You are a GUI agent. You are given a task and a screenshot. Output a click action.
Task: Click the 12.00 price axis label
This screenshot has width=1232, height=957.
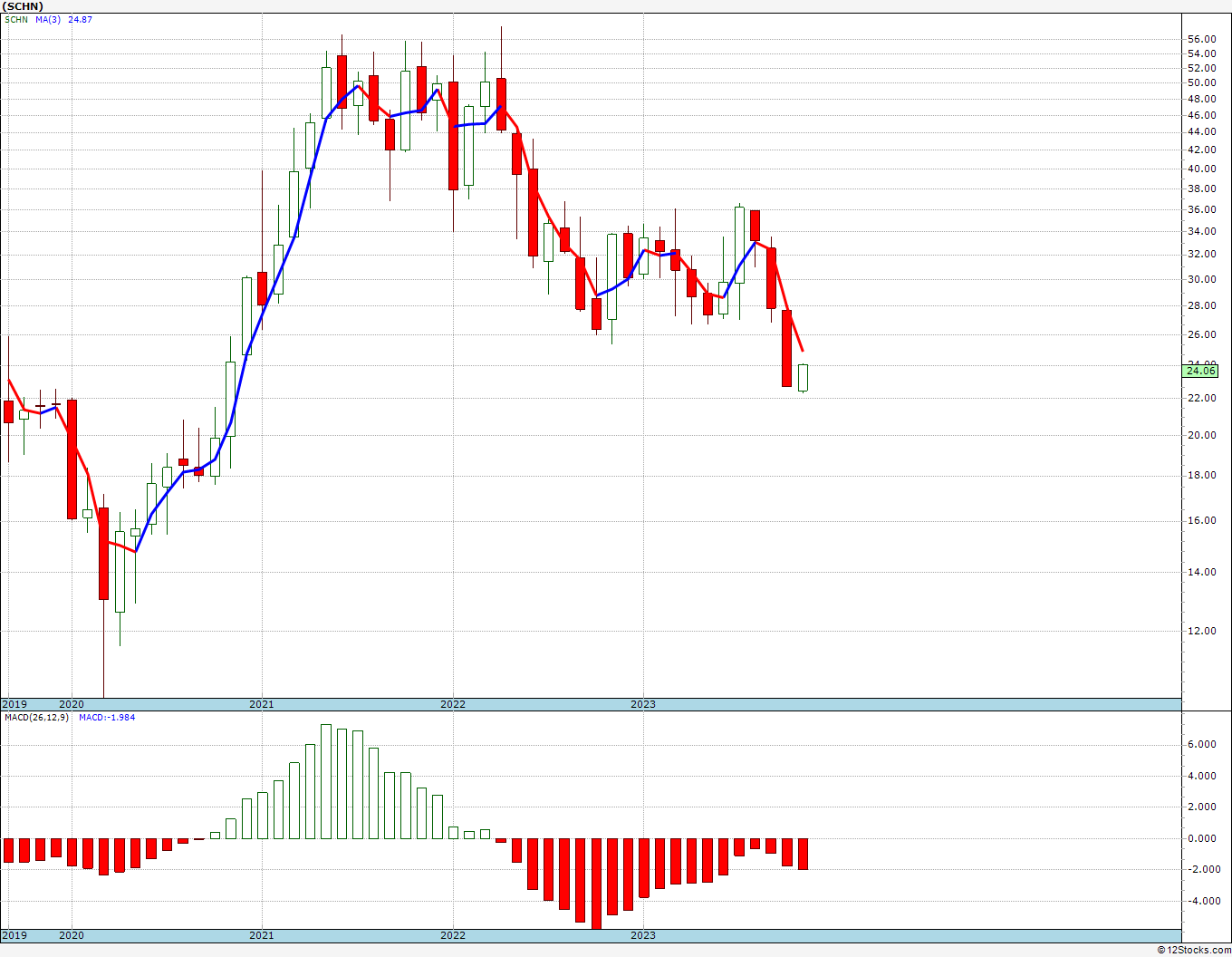point(1201,631)
